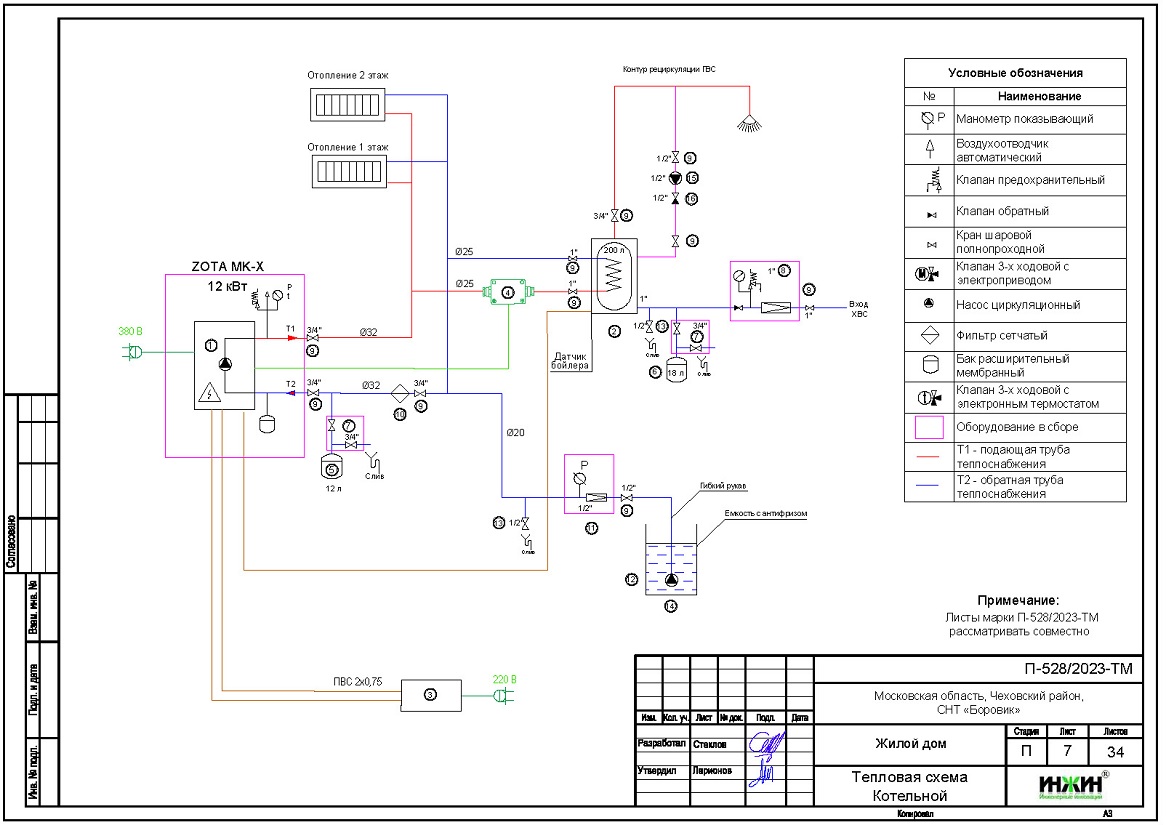Image resolution: width=1166 pixels, height=825 pixels.
Task: Select the high-voltage warning triangle in the boiler
Action: click(211, 392)
